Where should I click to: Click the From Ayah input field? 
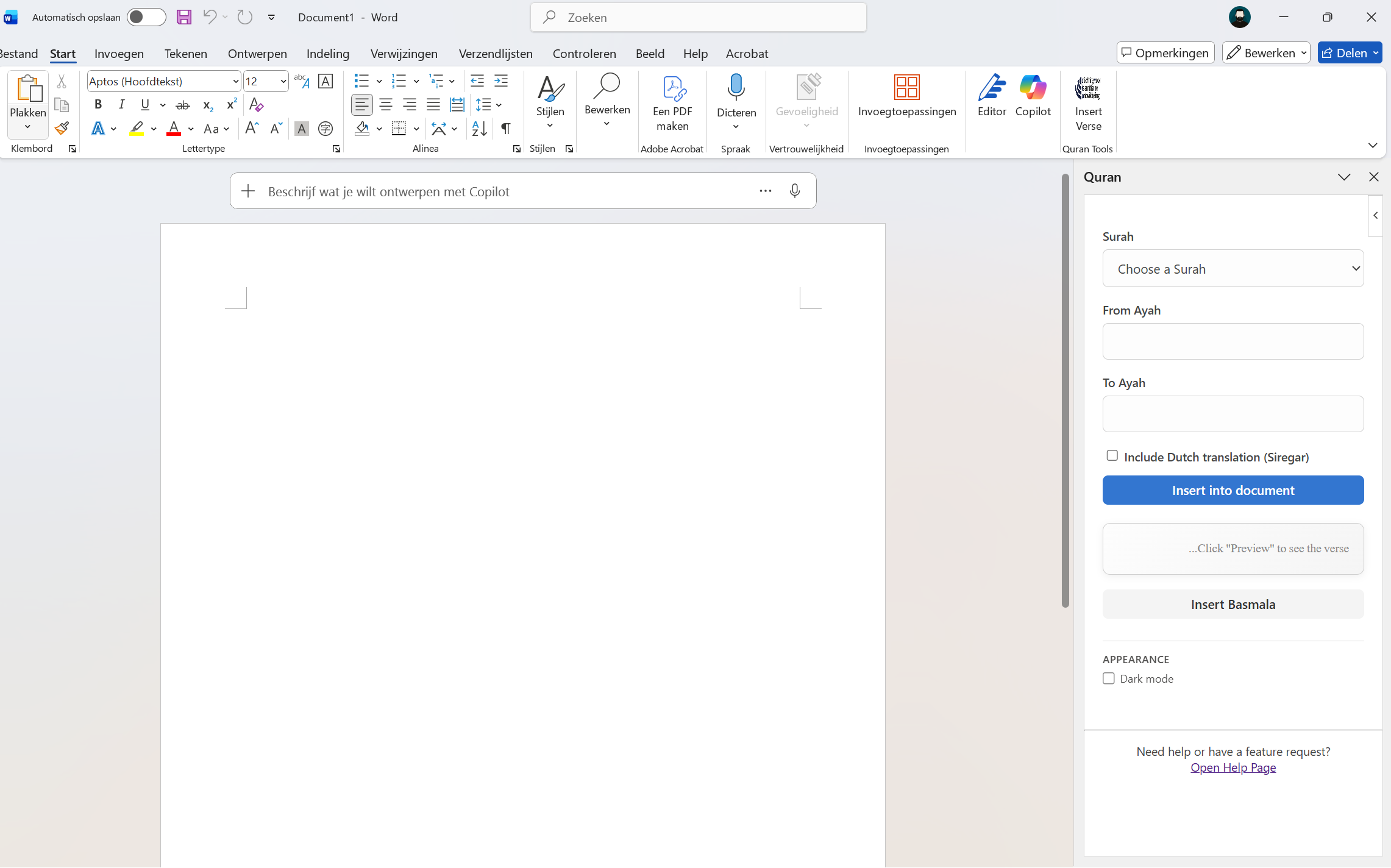point(1233,341)
